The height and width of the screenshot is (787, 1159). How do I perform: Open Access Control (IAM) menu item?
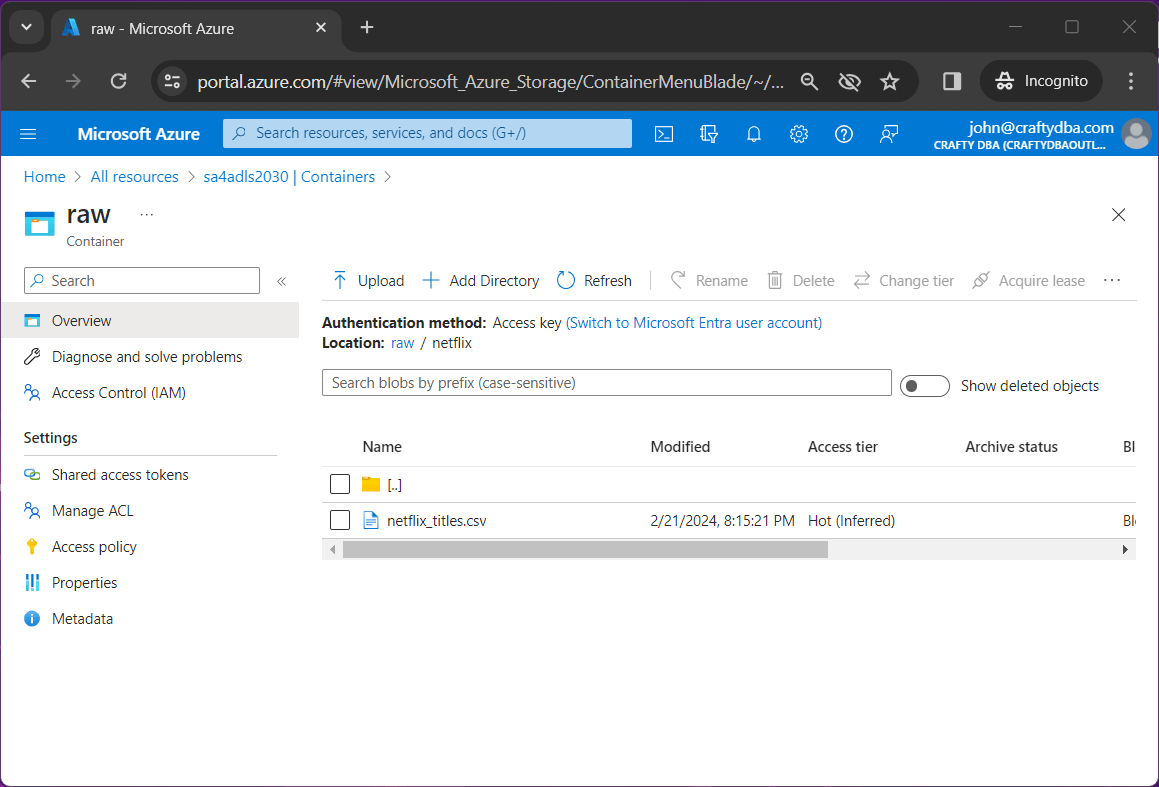(x=118, y=393)
